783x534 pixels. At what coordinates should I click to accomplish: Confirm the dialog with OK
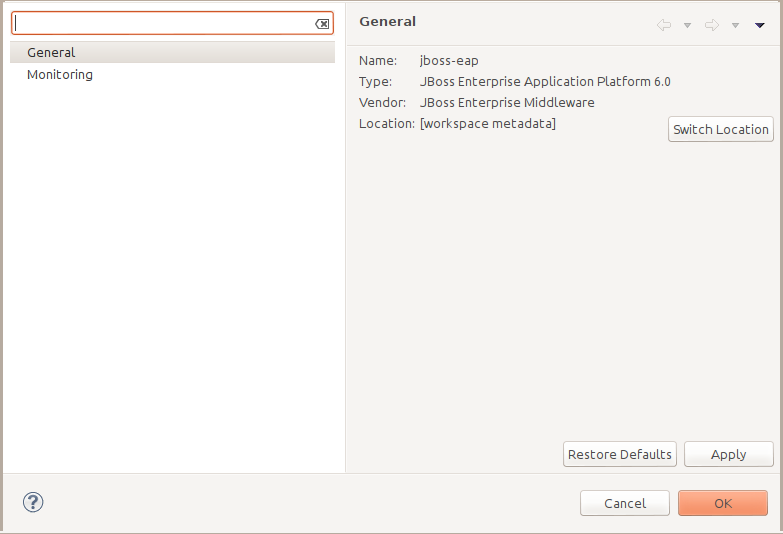(723, 503)
